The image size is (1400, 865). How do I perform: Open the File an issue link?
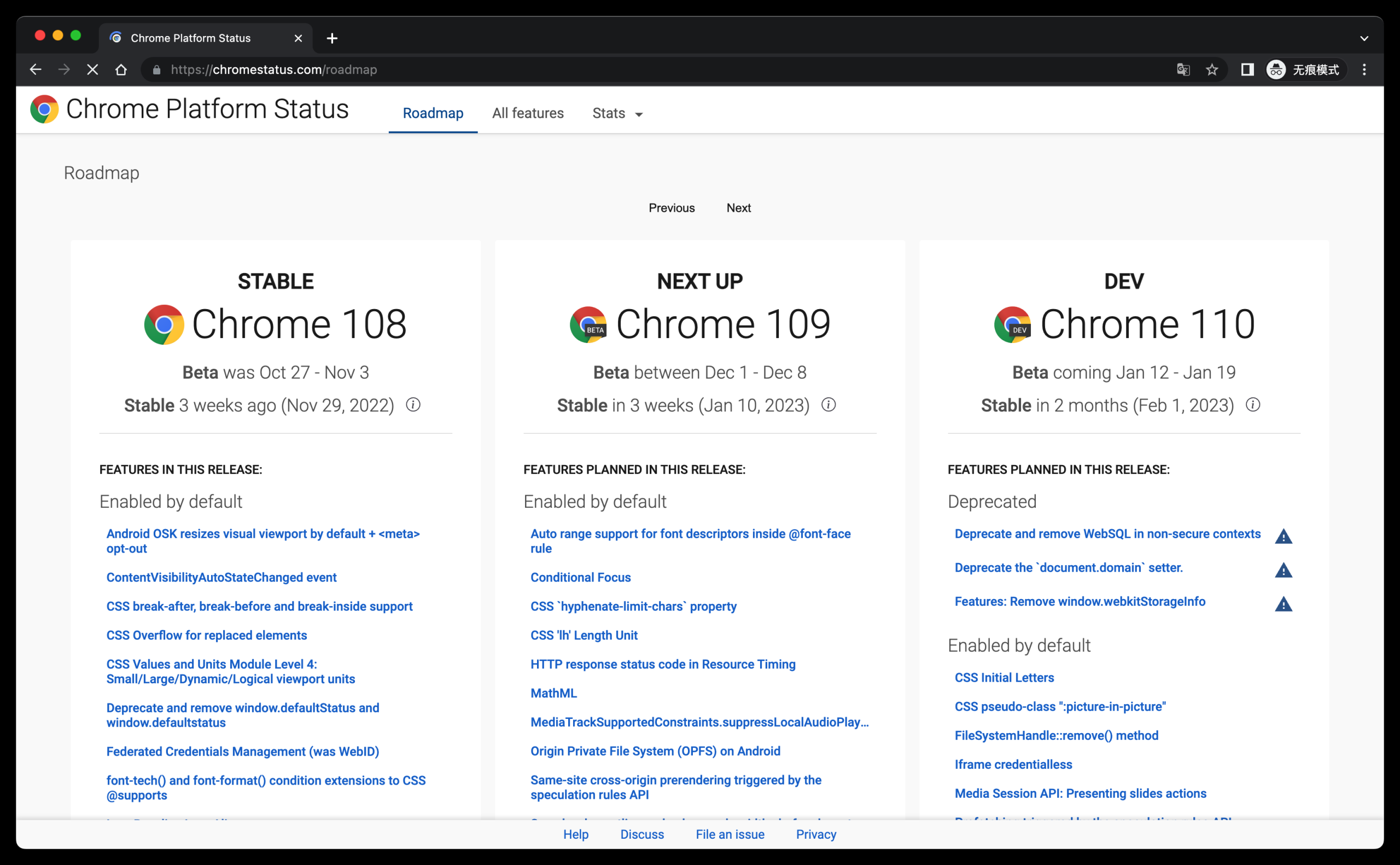tap(730, 834)
